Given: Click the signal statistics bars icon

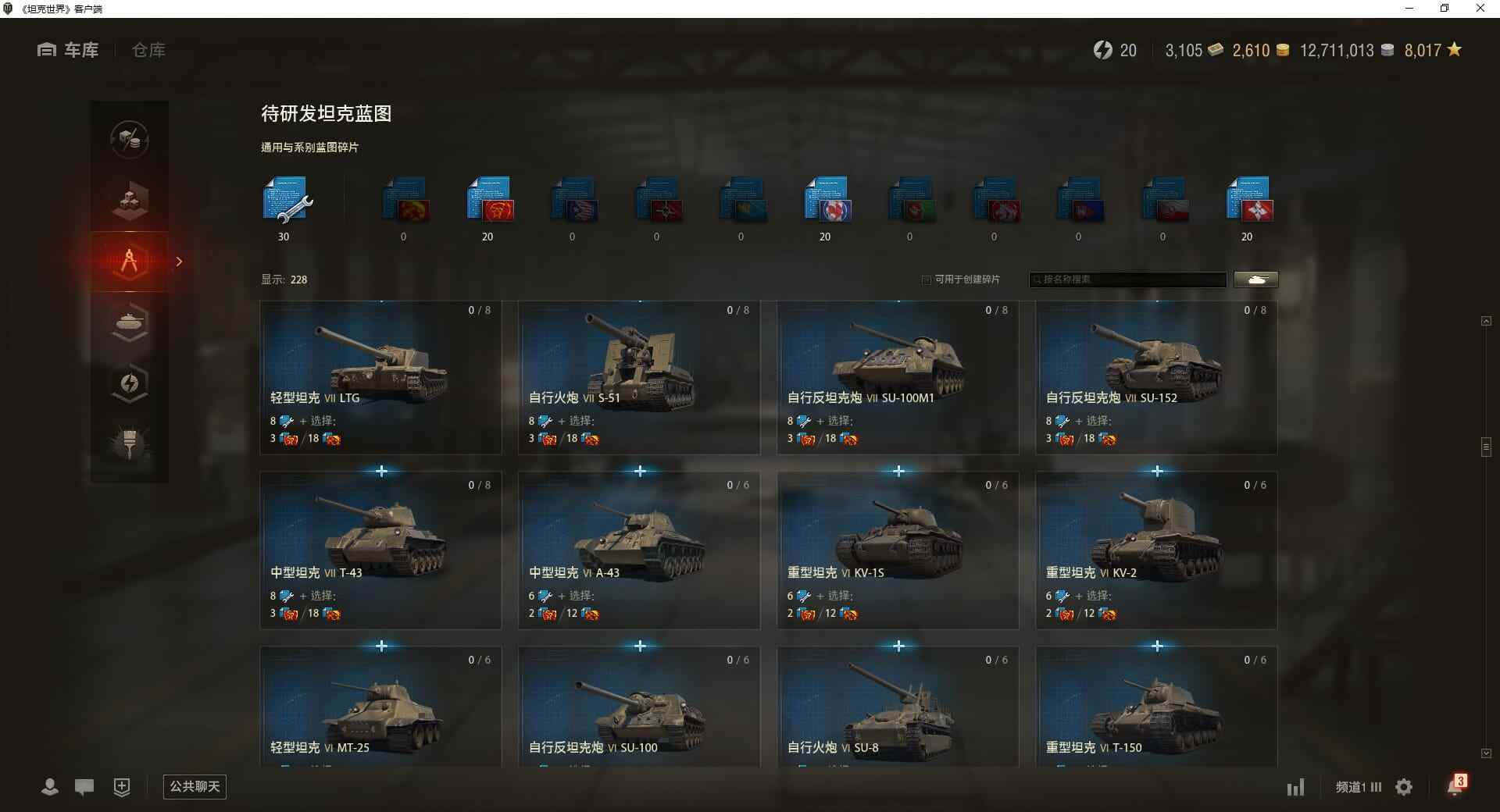Looking at the screenshot, I should click(1295, 787).
